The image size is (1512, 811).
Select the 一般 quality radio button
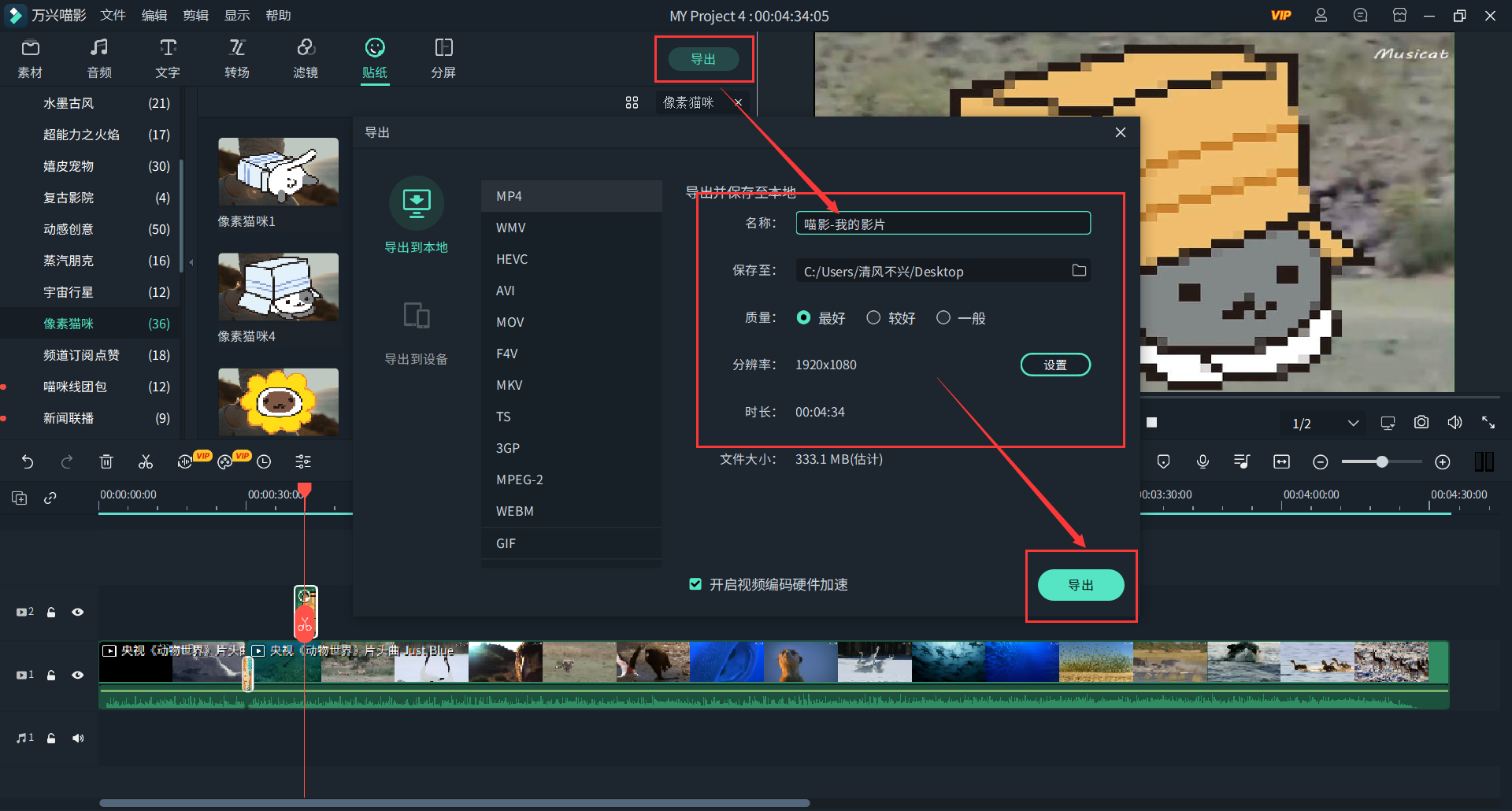point(943,317)
